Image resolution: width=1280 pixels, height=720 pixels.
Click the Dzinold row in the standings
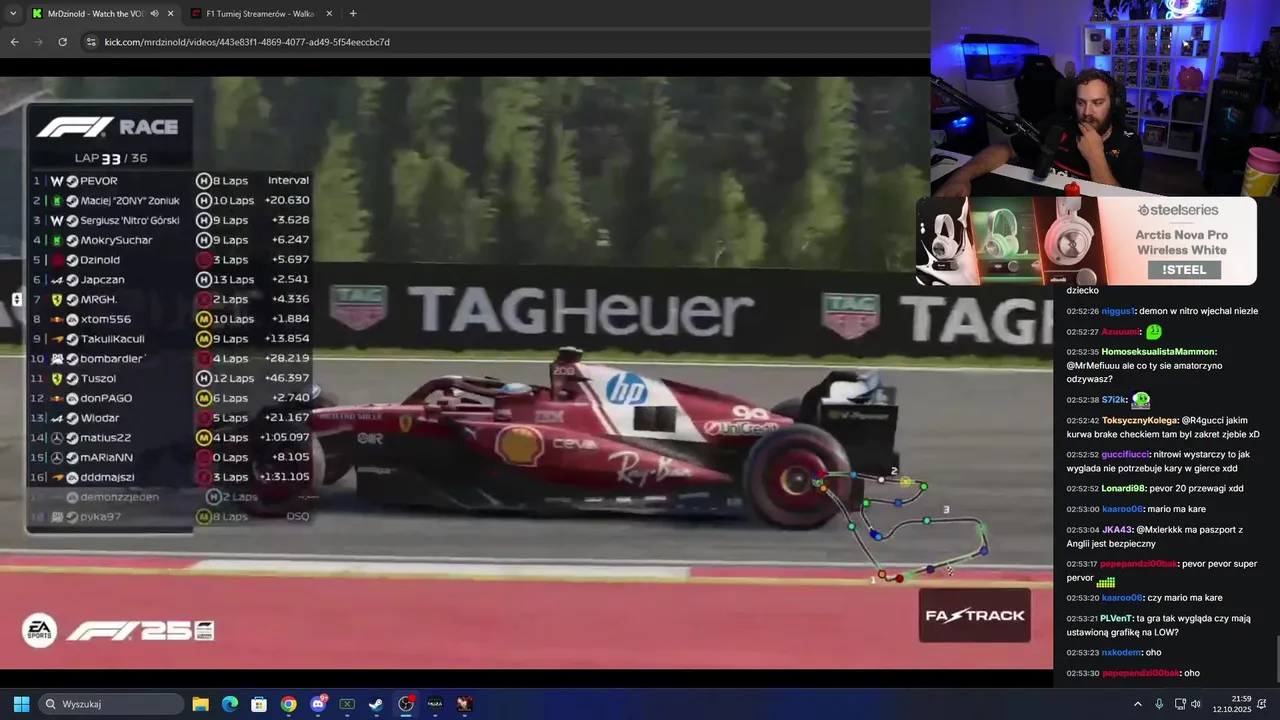coord(170,260)
